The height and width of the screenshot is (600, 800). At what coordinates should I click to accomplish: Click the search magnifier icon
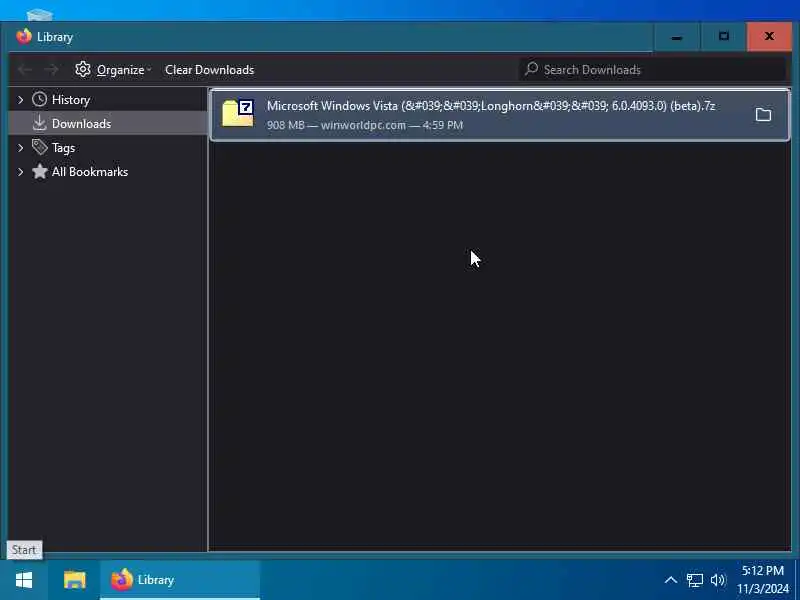(531, 69)
